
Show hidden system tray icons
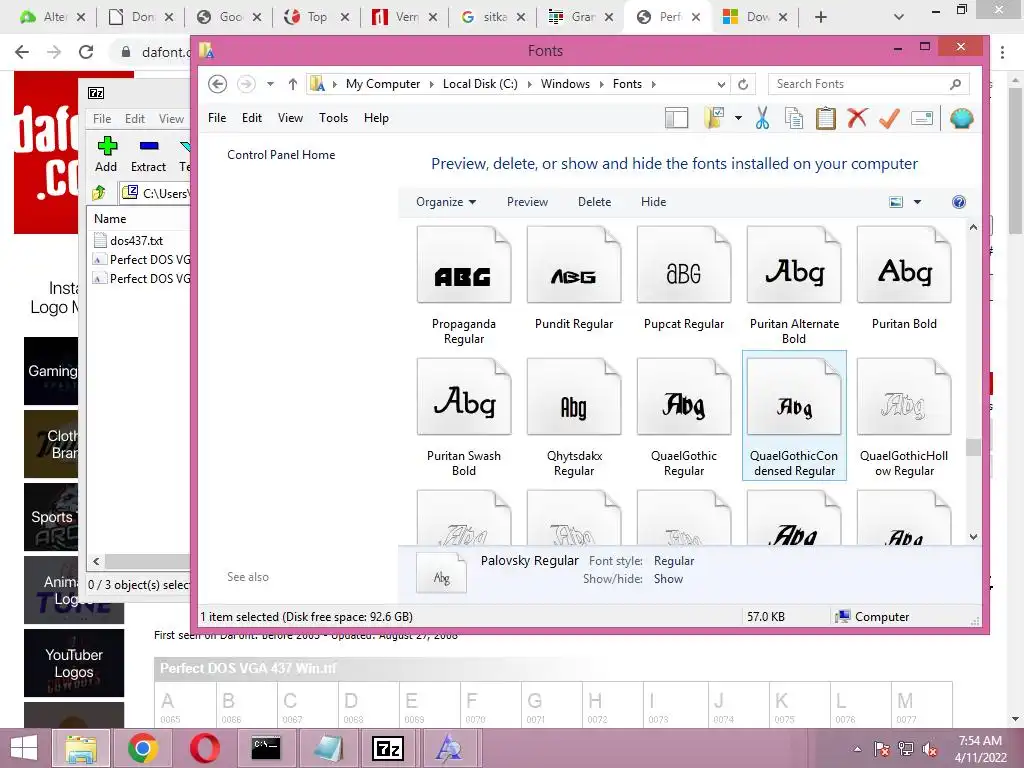[857, 749]
